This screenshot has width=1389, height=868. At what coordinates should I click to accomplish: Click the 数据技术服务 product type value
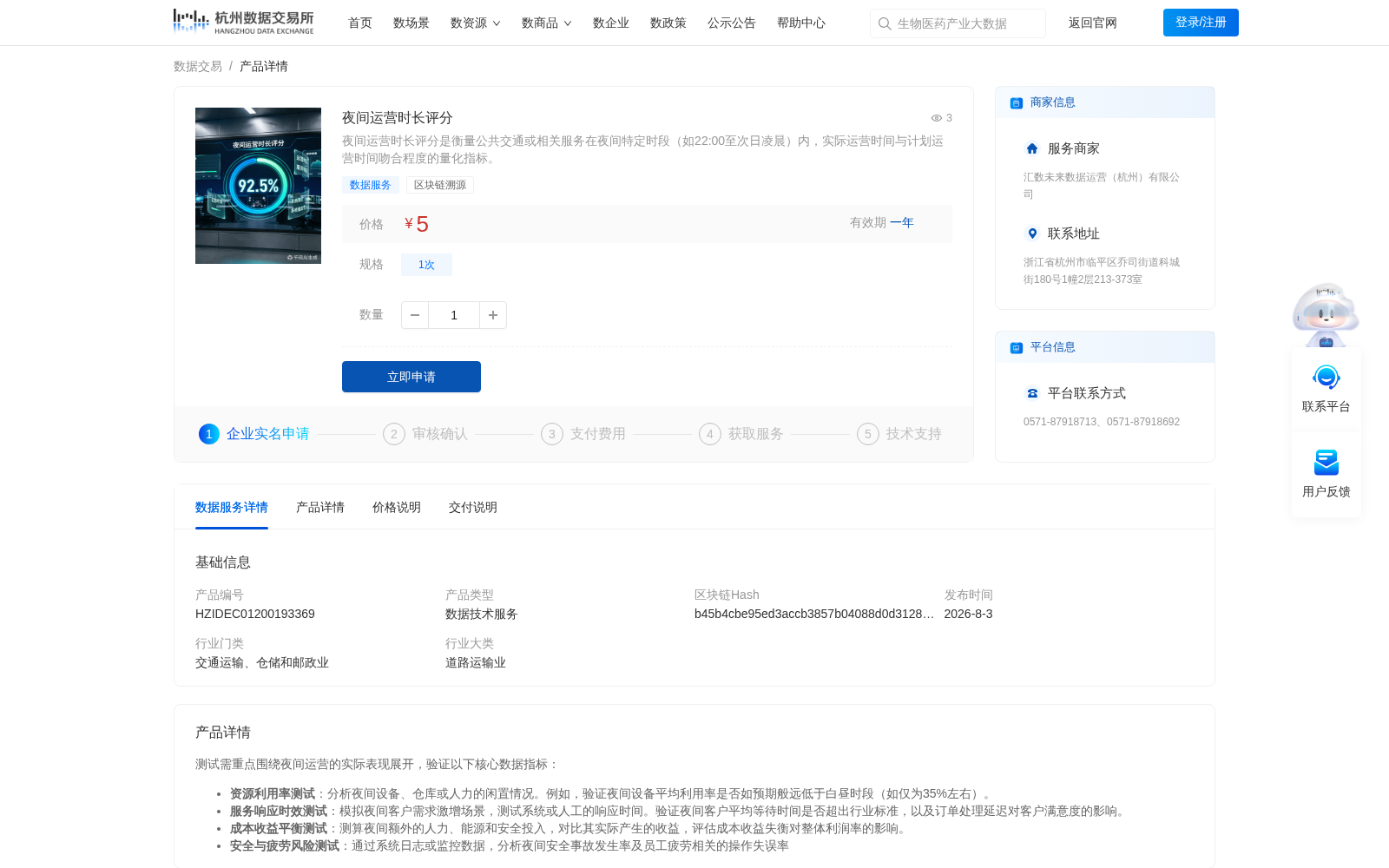click(x=482, y=614)
